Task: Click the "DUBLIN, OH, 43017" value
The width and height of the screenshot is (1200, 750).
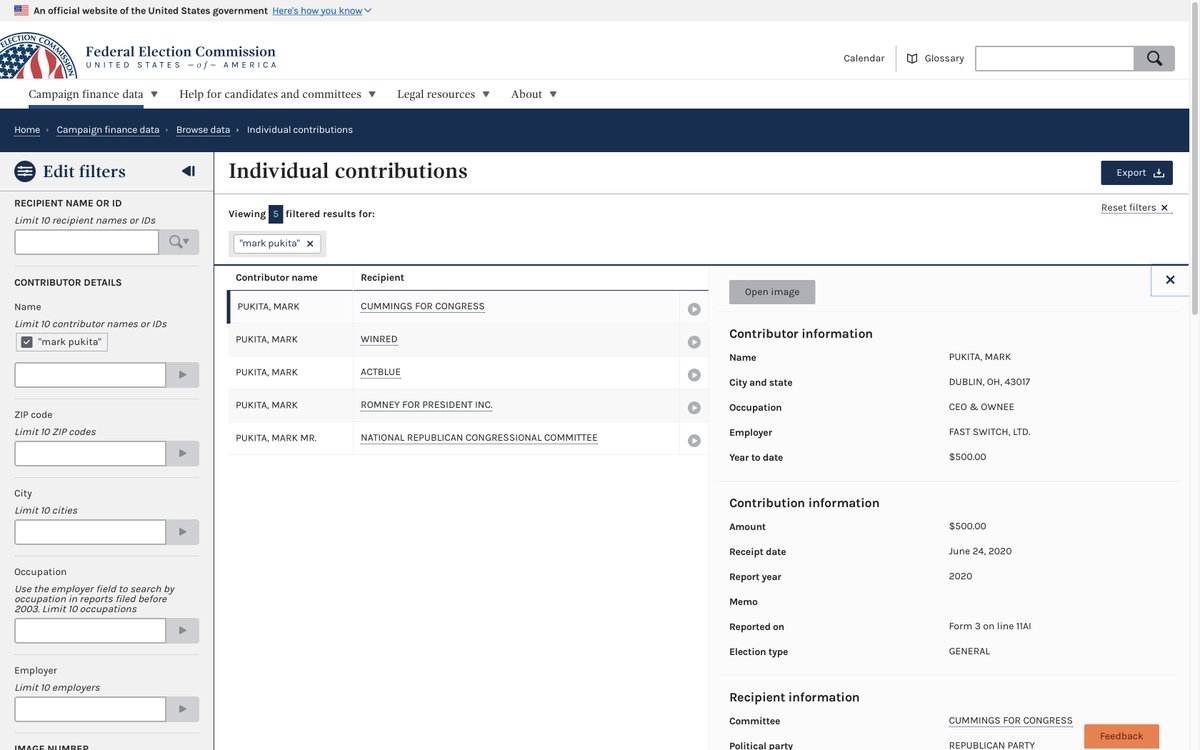Action: coord(989,382)
